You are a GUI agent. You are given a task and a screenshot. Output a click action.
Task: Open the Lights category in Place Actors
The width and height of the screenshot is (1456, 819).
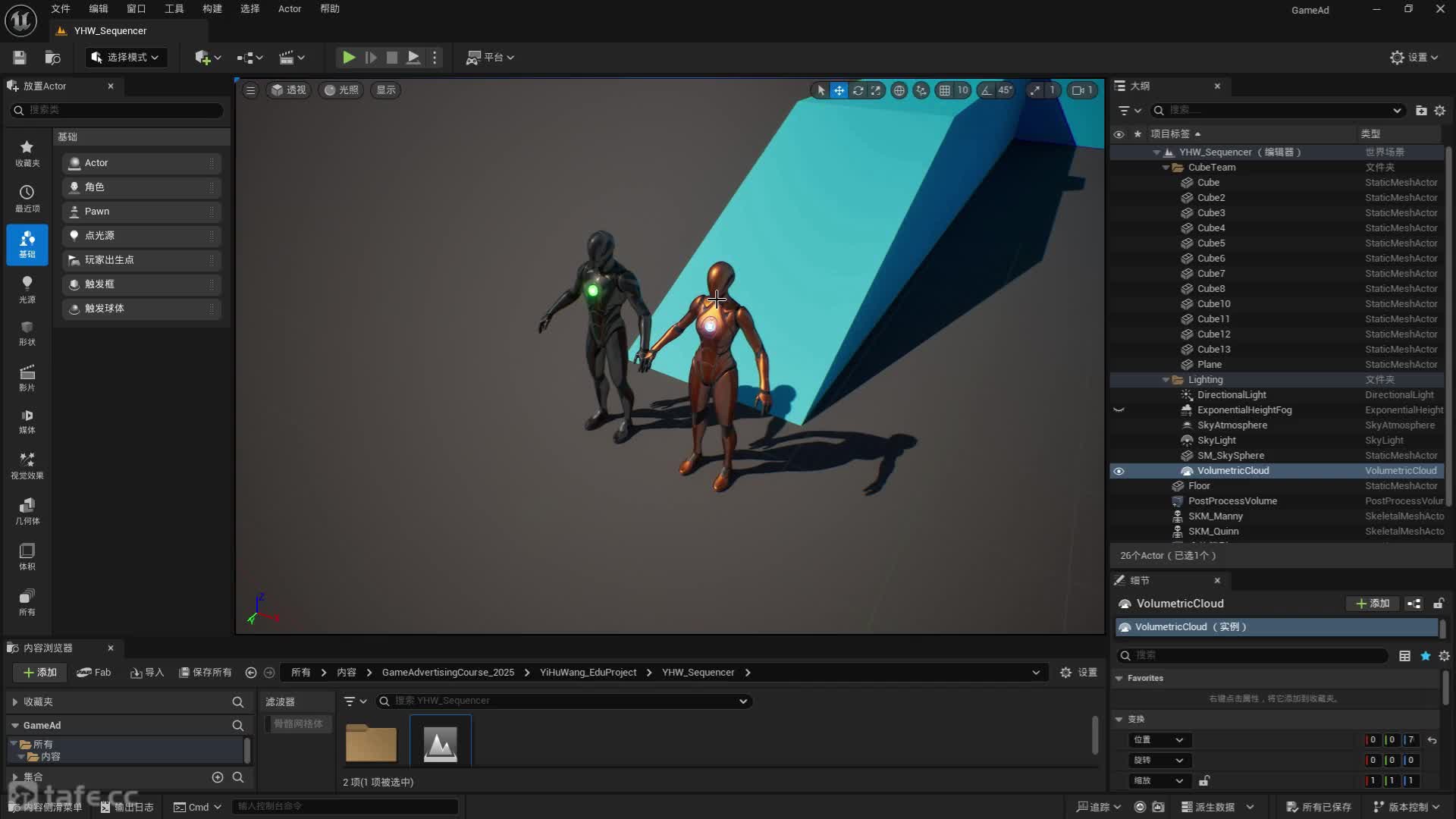[x=27, y=289]
